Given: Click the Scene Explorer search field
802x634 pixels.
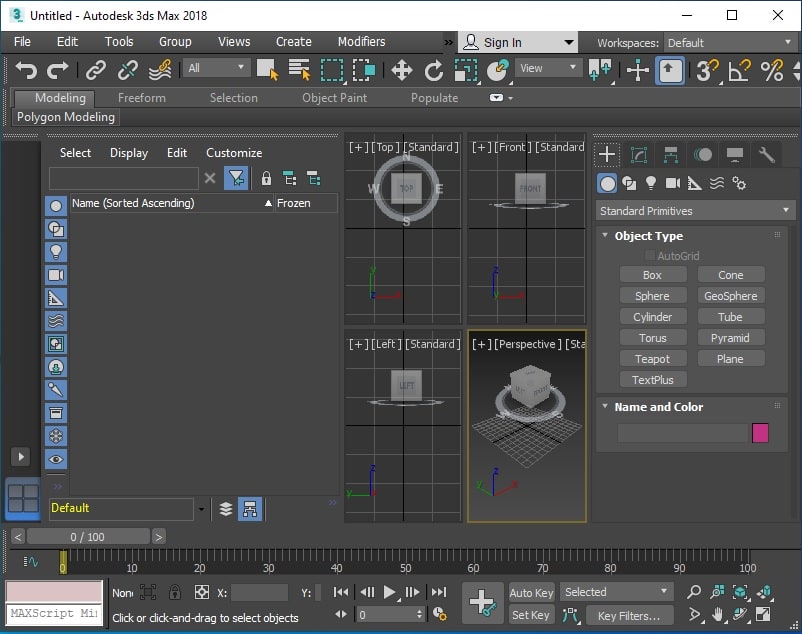Looking at the screenshot, I should [x=124, y=178].
